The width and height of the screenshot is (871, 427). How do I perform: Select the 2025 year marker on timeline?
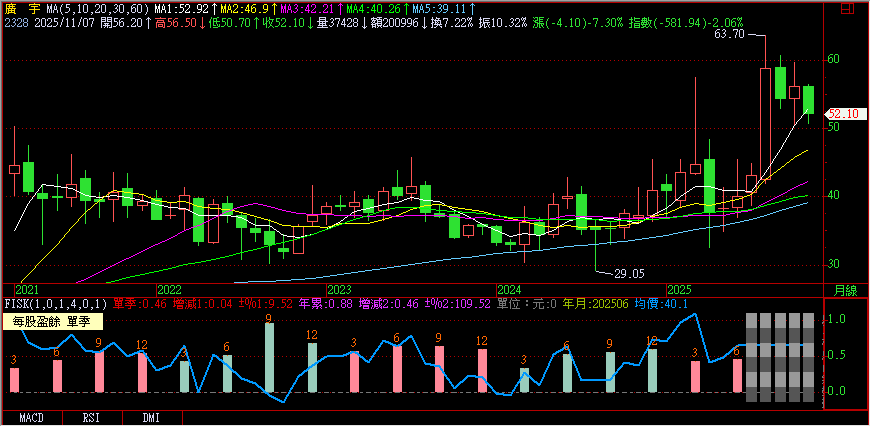681,289
